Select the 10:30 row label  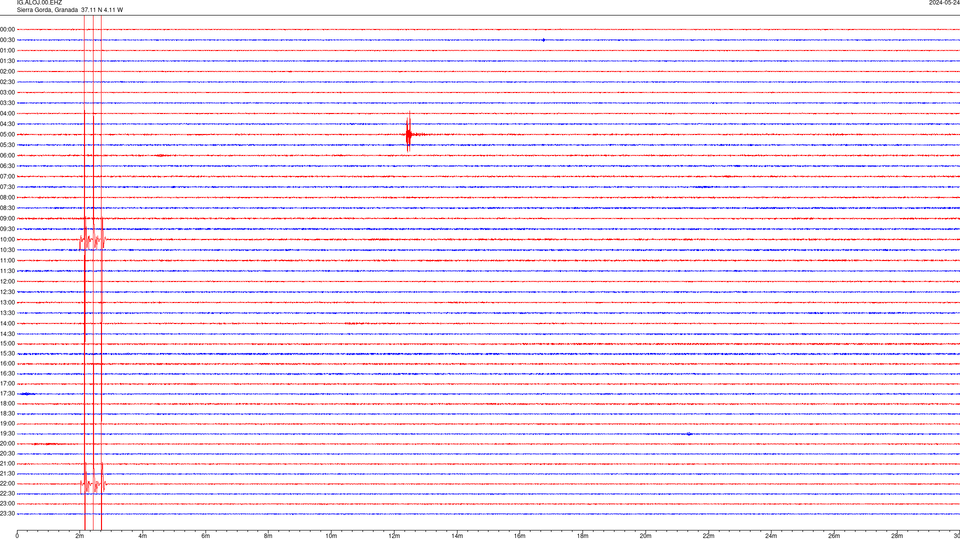(7, 250)
